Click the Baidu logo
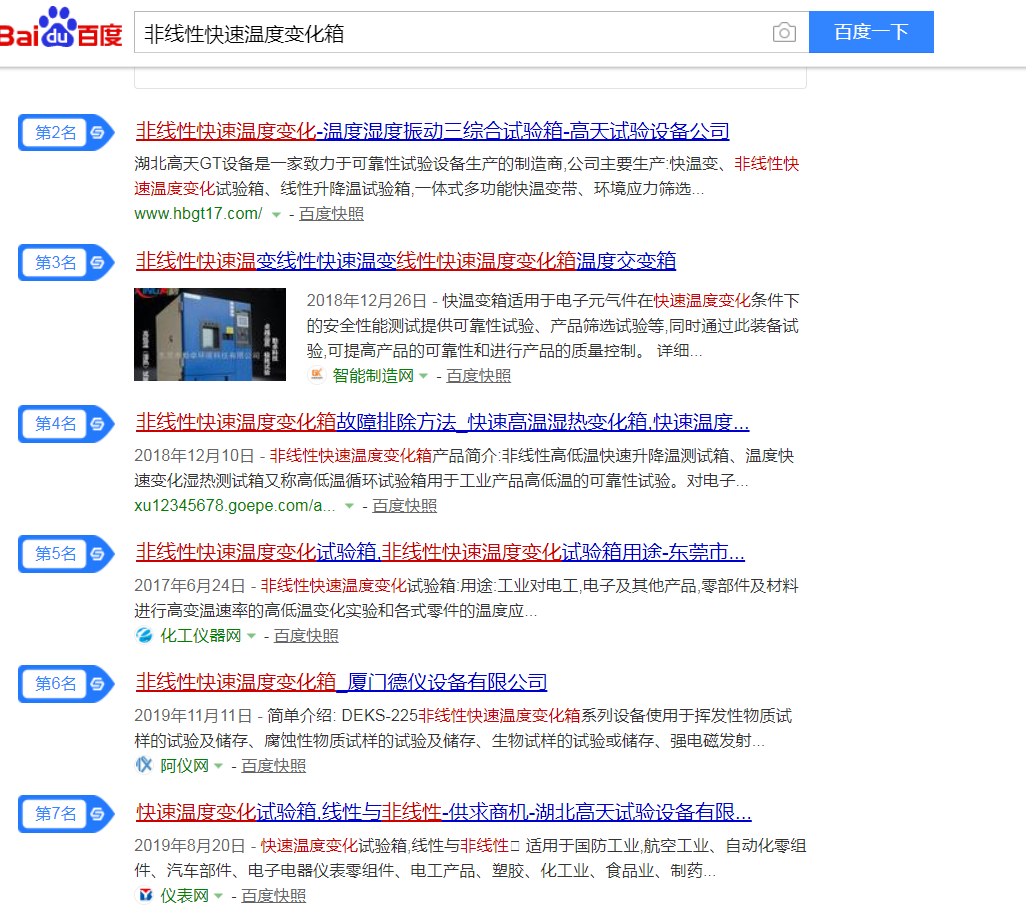The width and height of the screenshot is (1026, 906). [x=62, y=30]
